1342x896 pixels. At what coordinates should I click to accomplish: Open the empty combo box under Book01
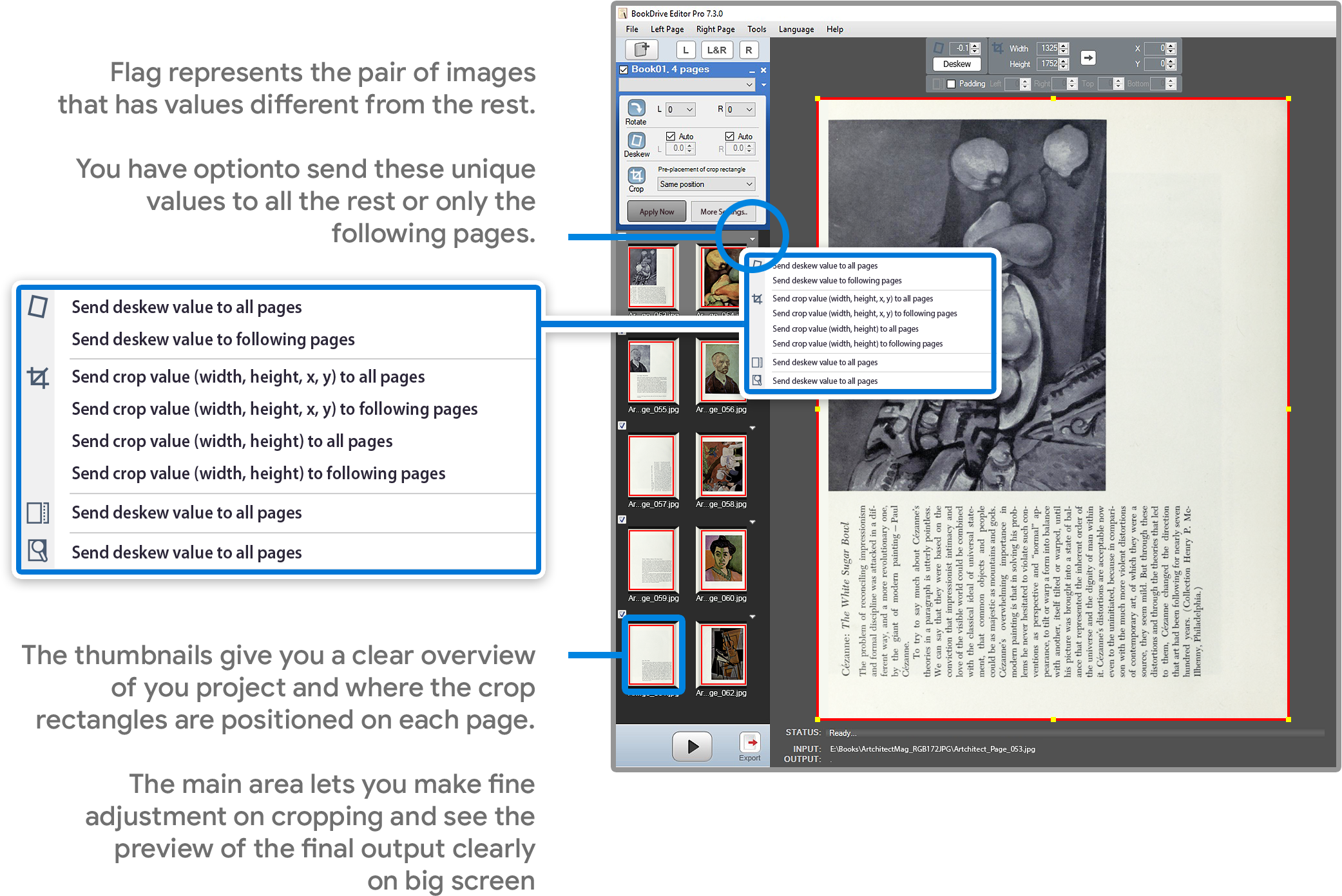tap(687, 84)
